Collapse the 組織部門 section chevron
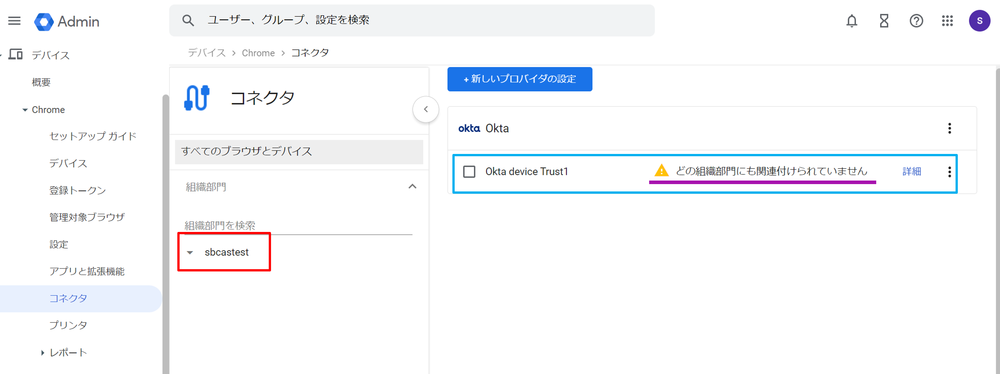Screen dimensions: 1000x374 point(412,186)
